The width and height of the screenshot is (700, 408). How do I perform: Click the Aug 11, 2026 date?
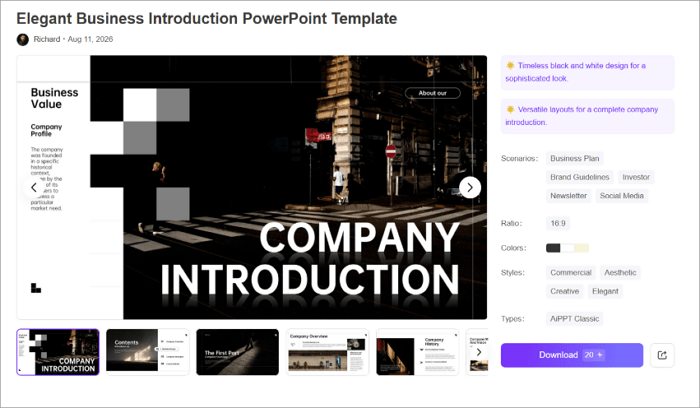coord(90,39)
